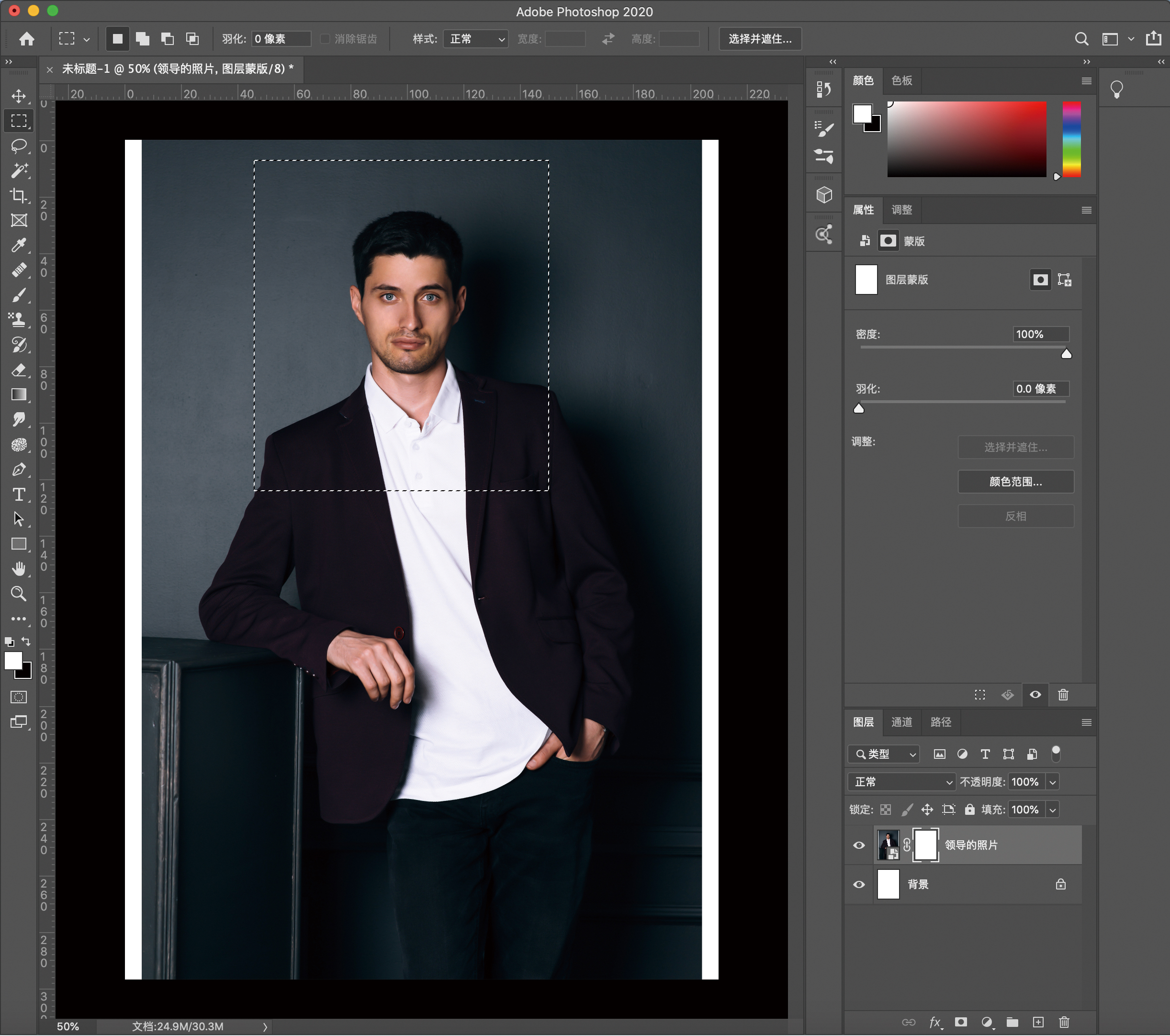Image resolution: width=1170 pixels, height=1036 pixels.
Task: Click the 羽化 feather input in options bar
Action: tap(281, 38)
